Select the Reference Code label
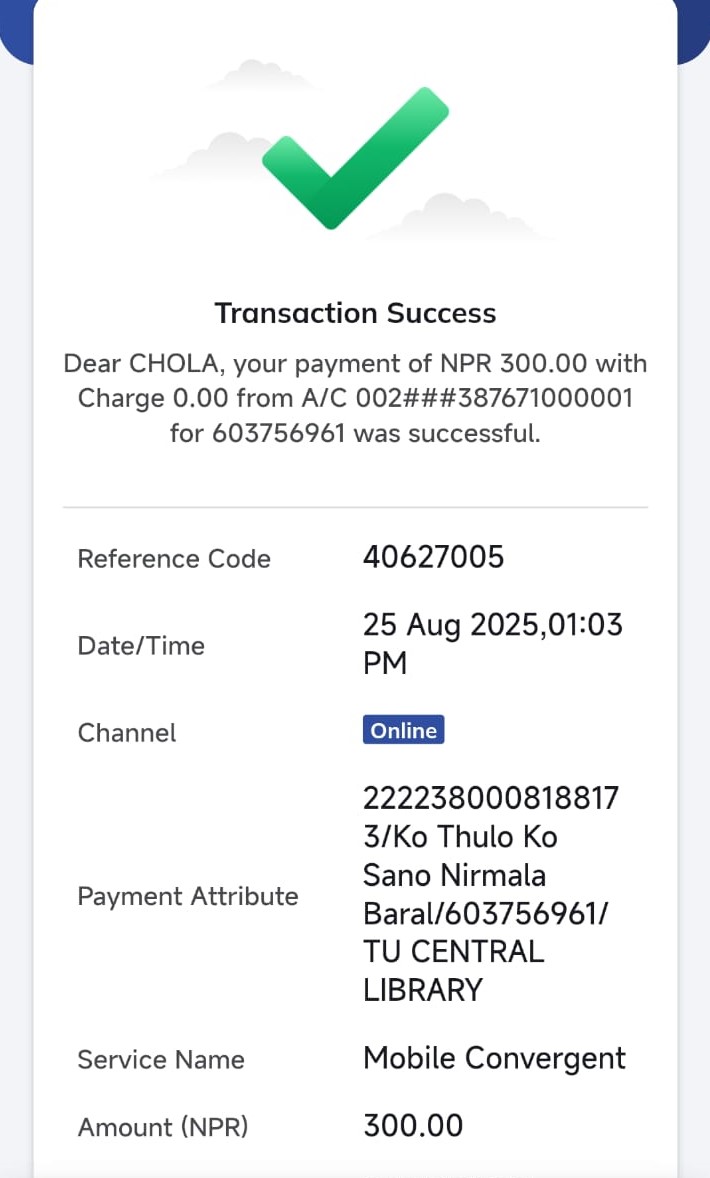Image resolution: width=710 pixels, height=1178 pixels. 174,559
